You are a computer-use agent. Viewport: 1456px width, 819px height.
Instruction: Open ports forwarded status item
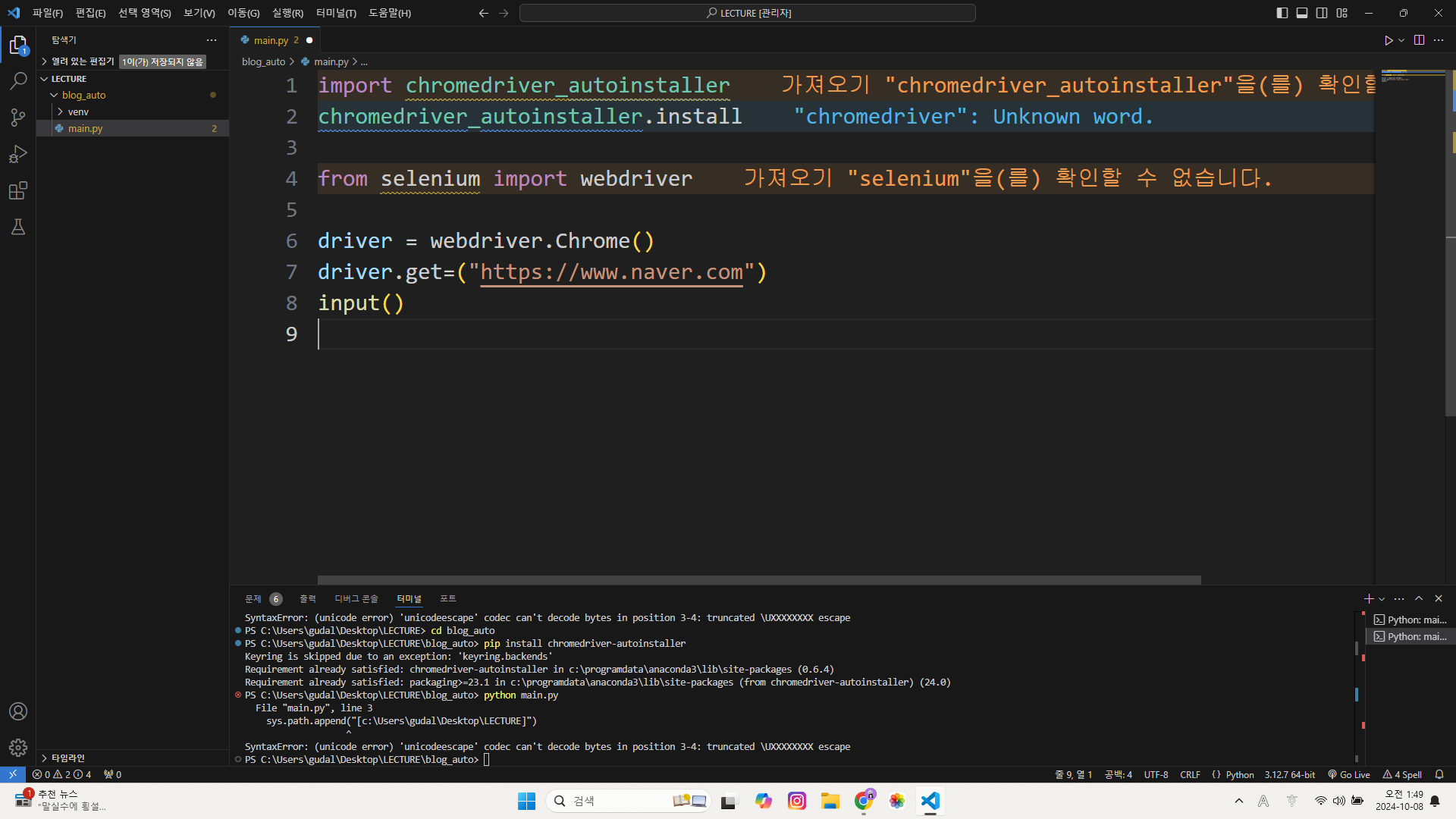113,774
